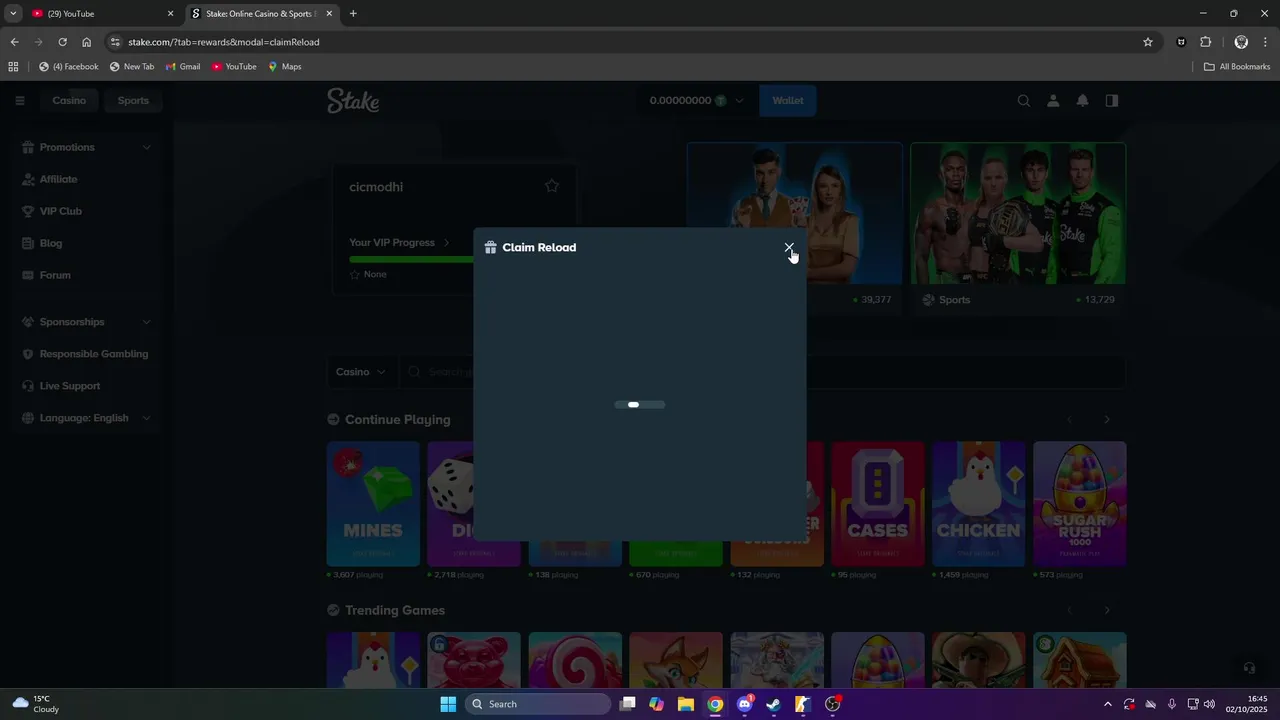Close the YouTube browser tab
This screenshot has width=1280, height=720.
pos(170,14)
